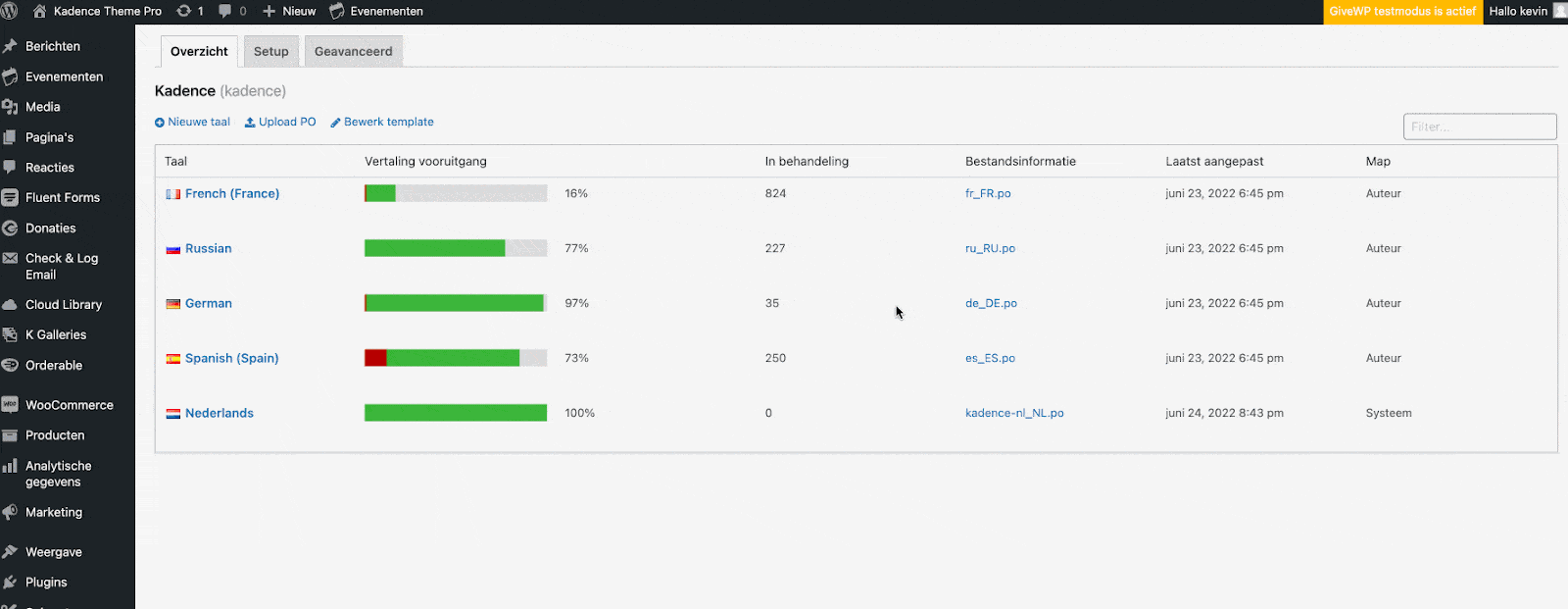Click the Spanish flag icon
This screenshot has height=609, width=1568.
click(173, 359)
